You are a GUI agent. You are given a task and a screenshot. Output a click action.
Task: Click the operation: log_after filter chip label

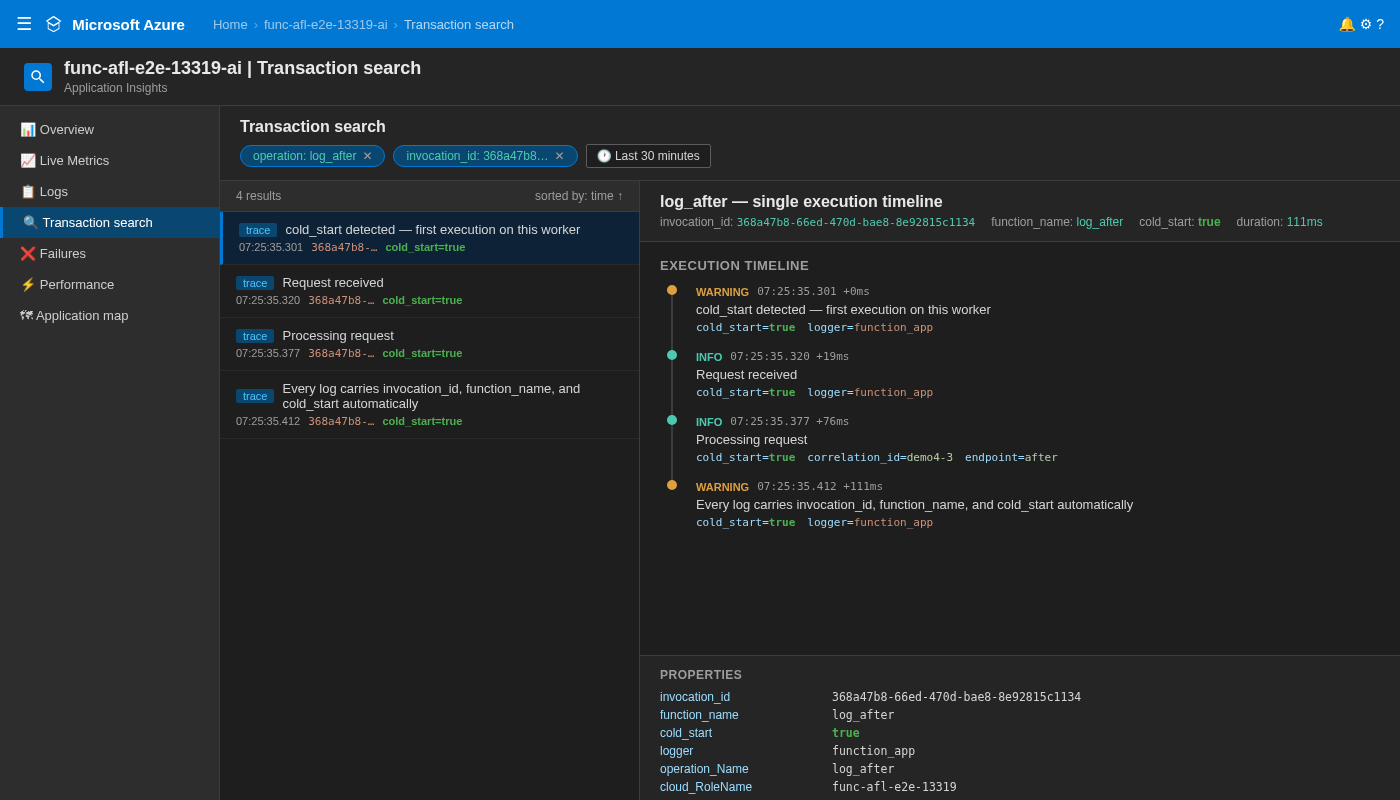click(304, 156)
